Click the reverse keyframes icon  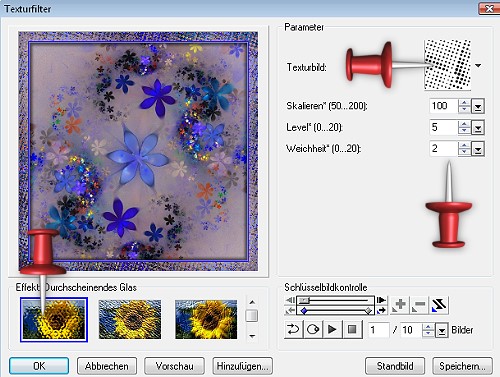439,305
